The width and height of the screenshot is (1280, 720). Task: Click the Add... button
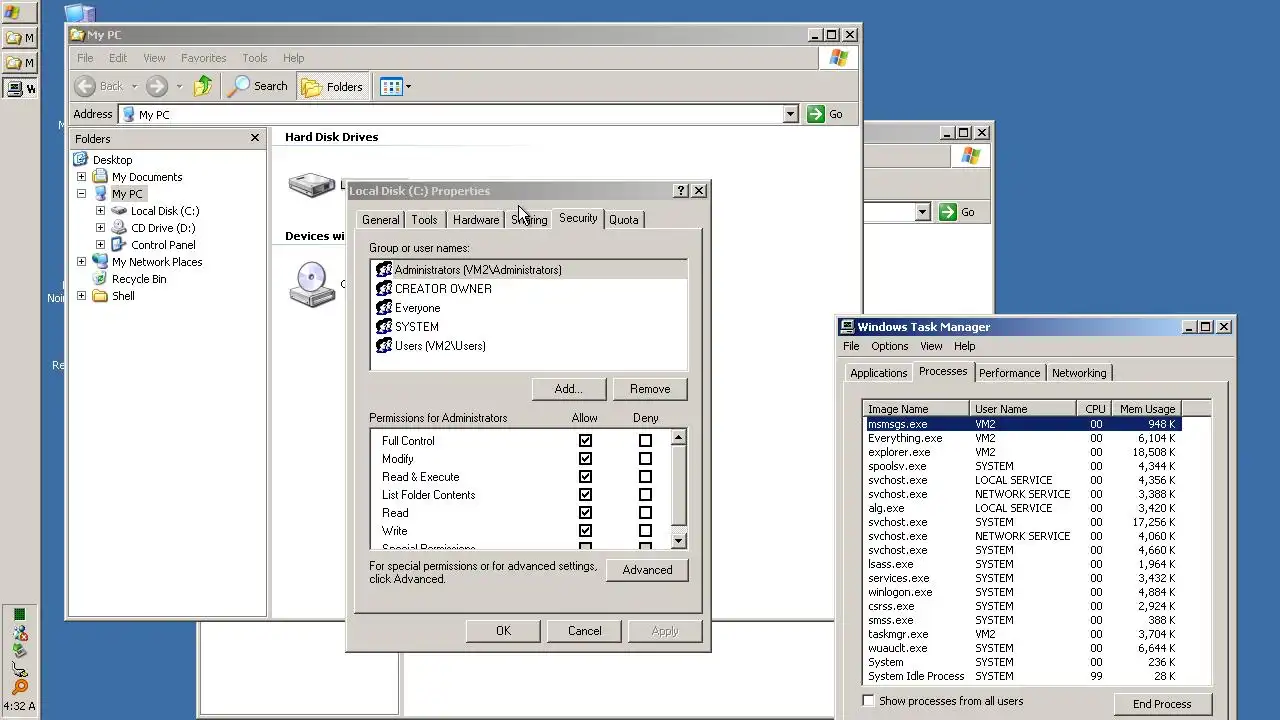tap(568, 389)
